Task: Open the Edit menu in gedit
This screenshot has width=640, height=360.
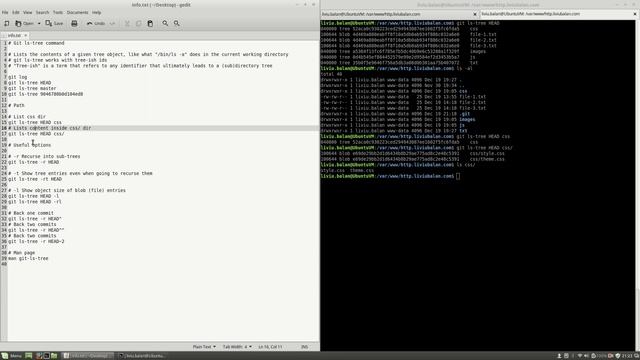Action: [16, 13]
